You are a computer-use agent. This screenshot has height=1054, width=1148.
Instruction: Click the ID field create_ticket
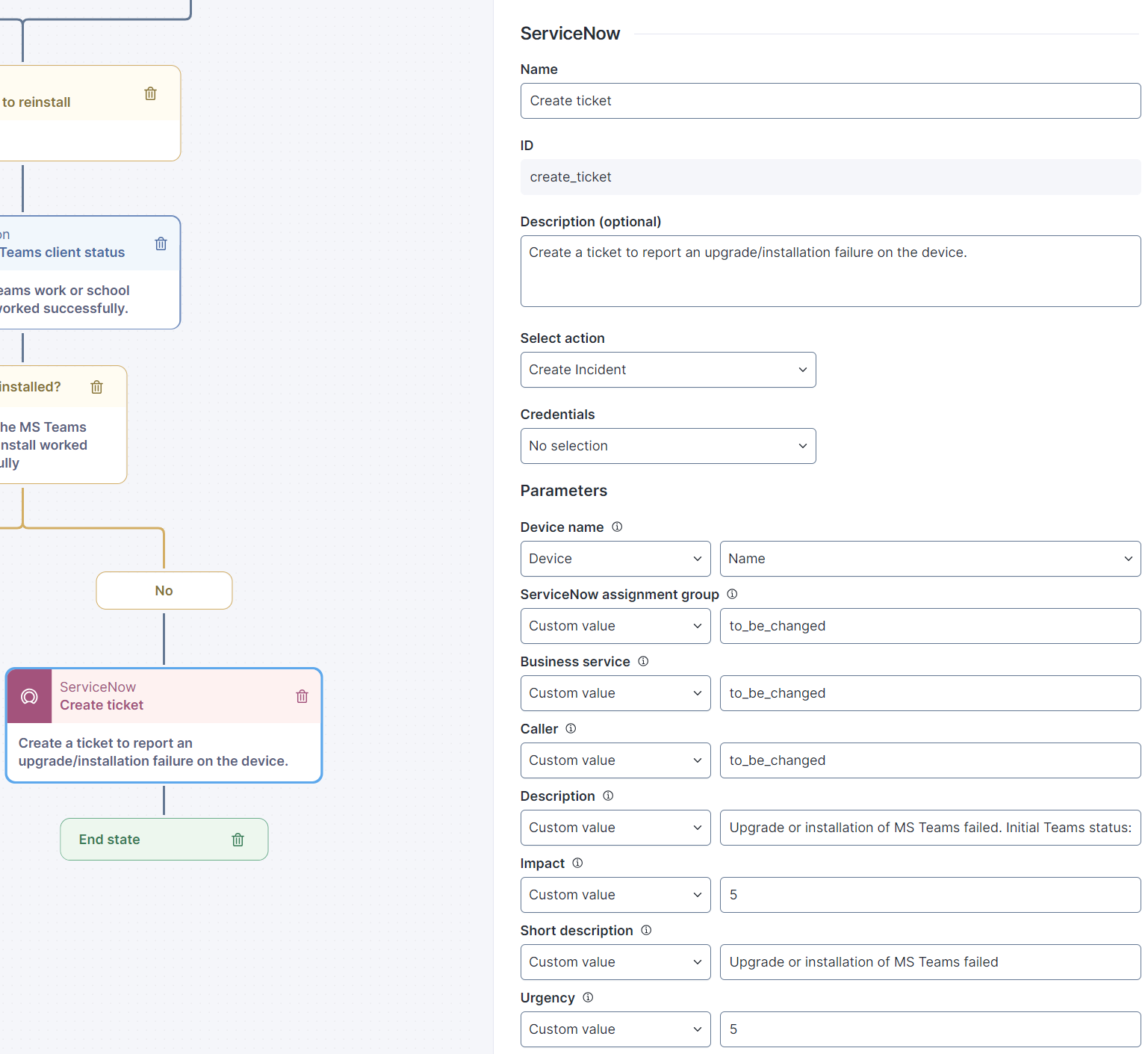tap(831, 177)
